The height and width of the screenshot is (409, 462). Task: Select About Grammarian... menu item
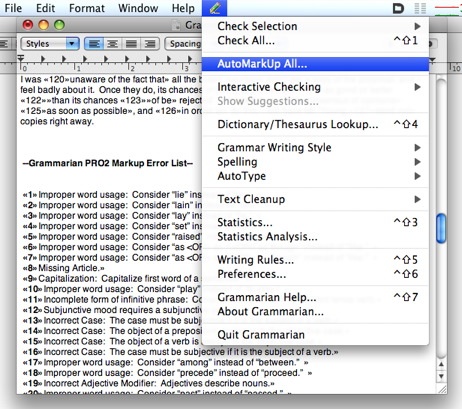[315, 311]
